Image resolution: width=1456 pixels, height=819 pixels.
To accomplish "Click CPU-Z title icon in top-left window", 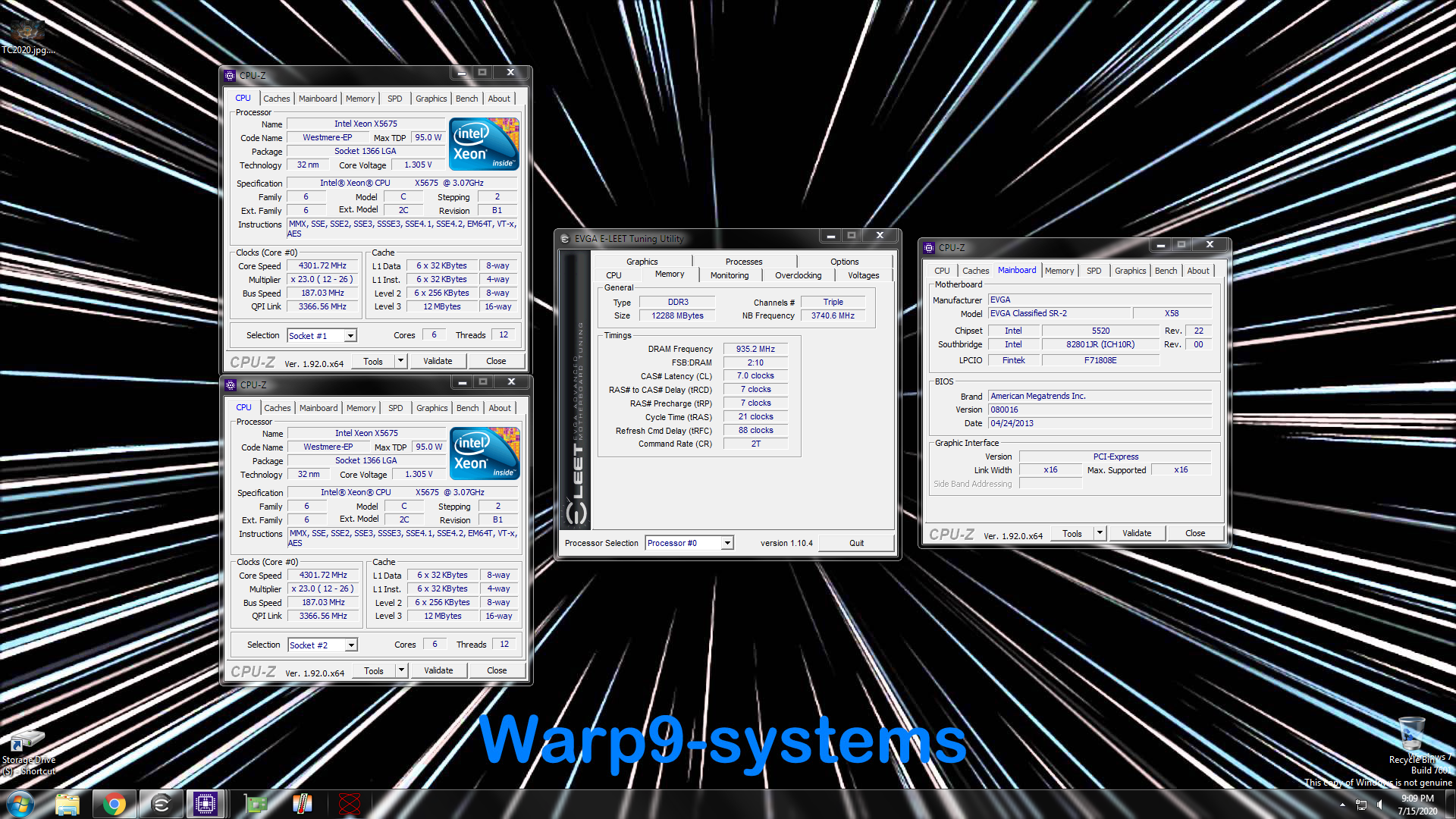I will (230, 75).
